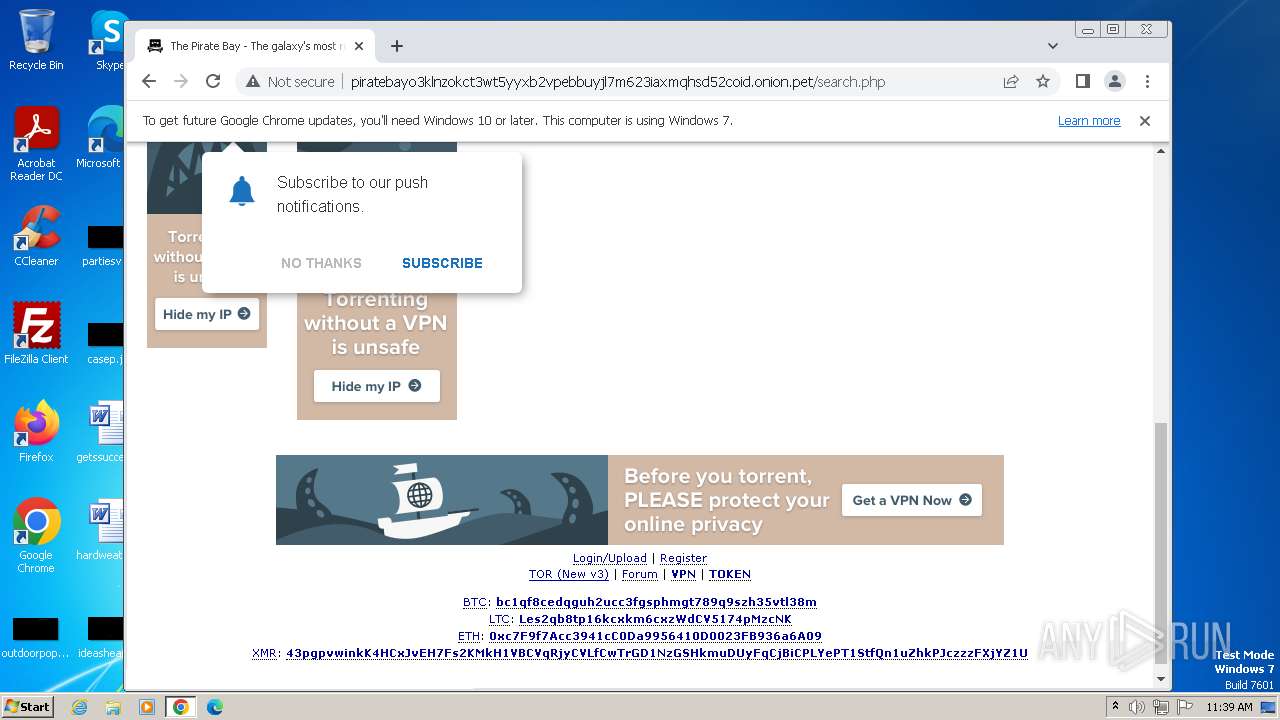Click the notification bell icon

[x=242, y=191]
